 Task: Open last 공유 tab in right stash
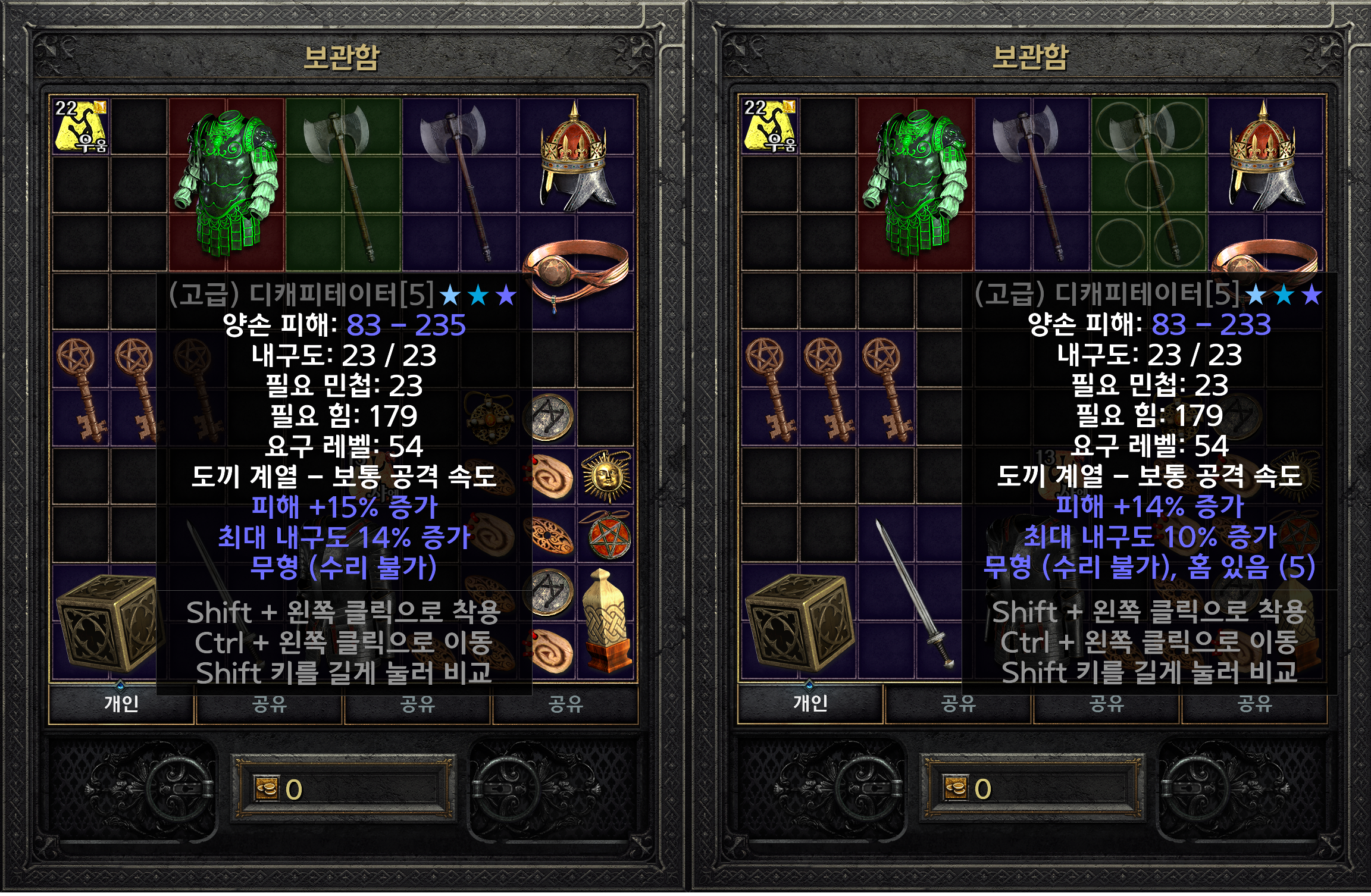pos(1254,704)
